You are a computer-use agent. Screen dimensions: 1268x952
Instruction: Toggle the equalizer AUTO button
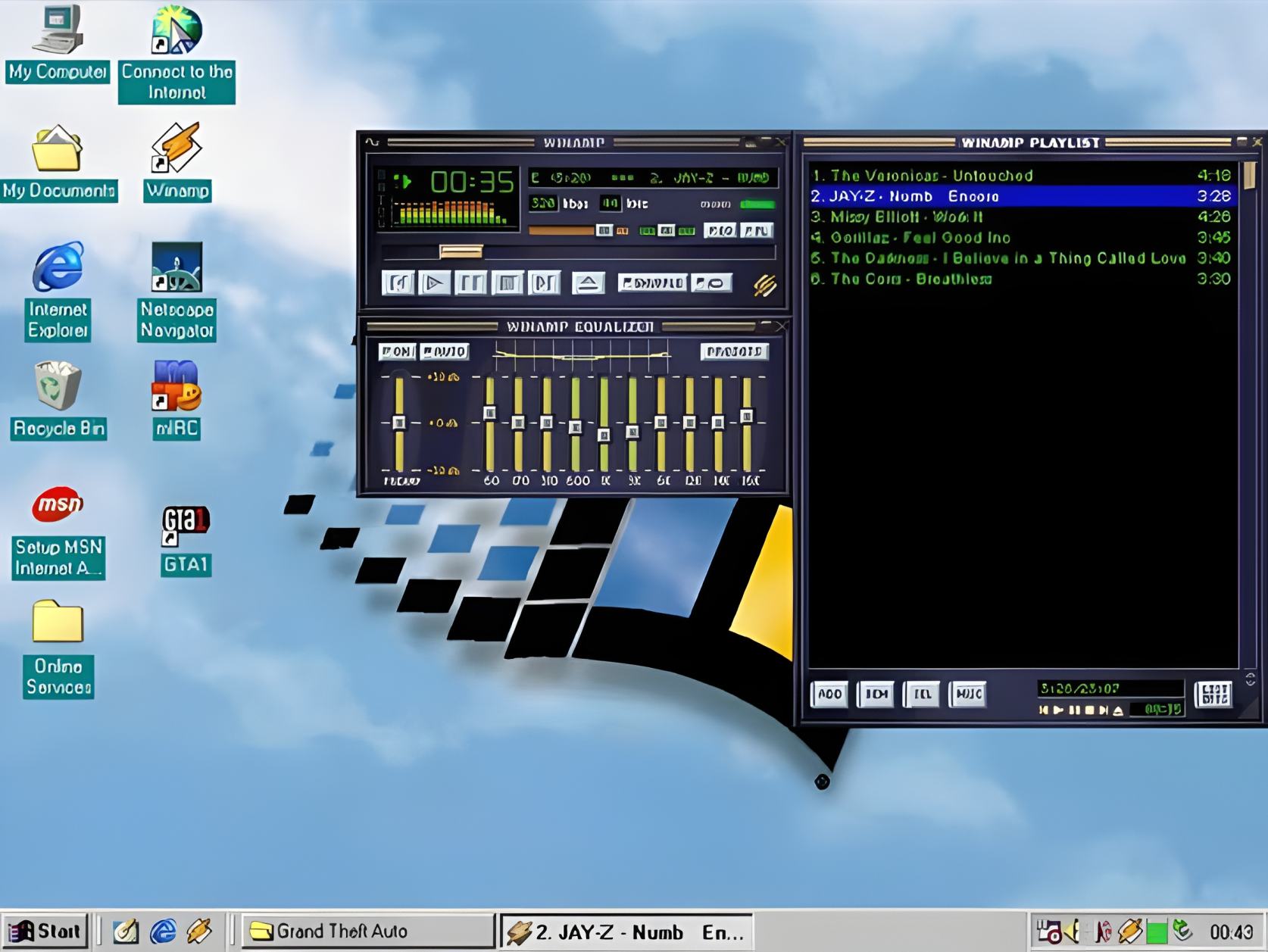(445, 351)
